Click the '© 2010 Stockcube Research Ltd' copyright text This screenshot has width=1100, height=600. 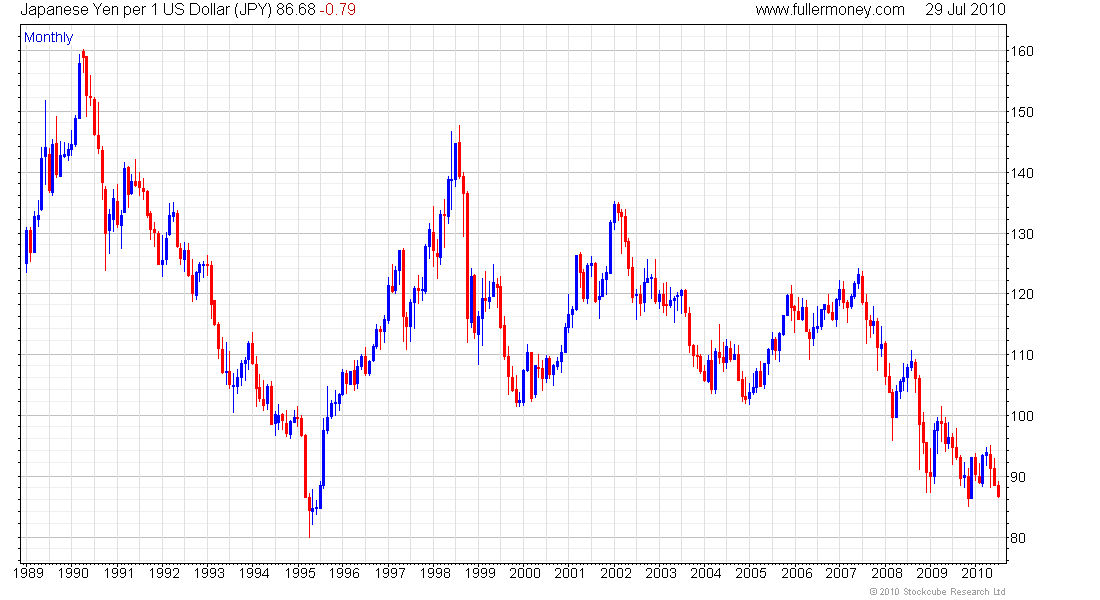937,592
